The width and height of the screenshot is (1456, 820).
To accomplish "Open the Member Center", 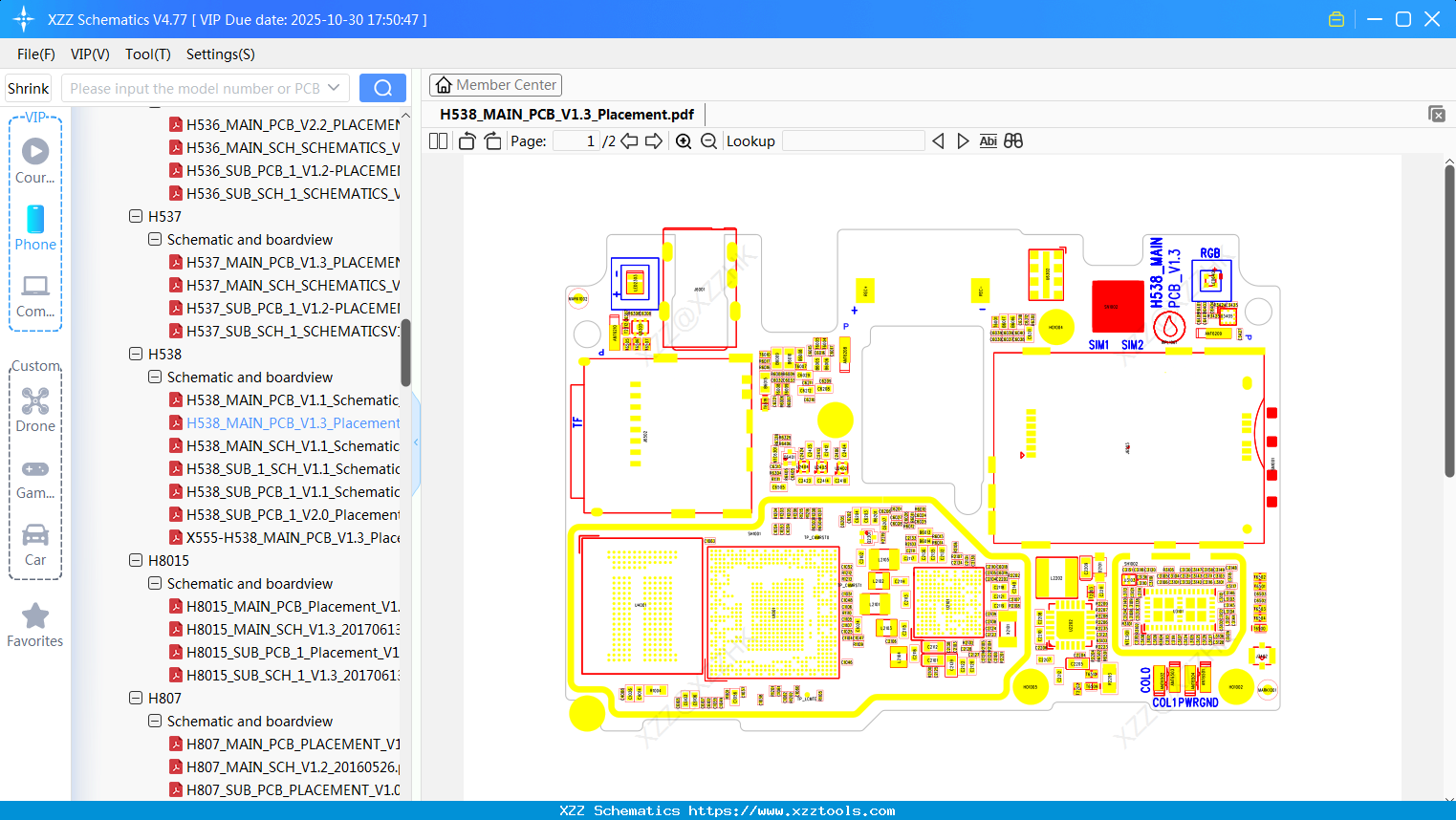I will [x=495, y=84].
